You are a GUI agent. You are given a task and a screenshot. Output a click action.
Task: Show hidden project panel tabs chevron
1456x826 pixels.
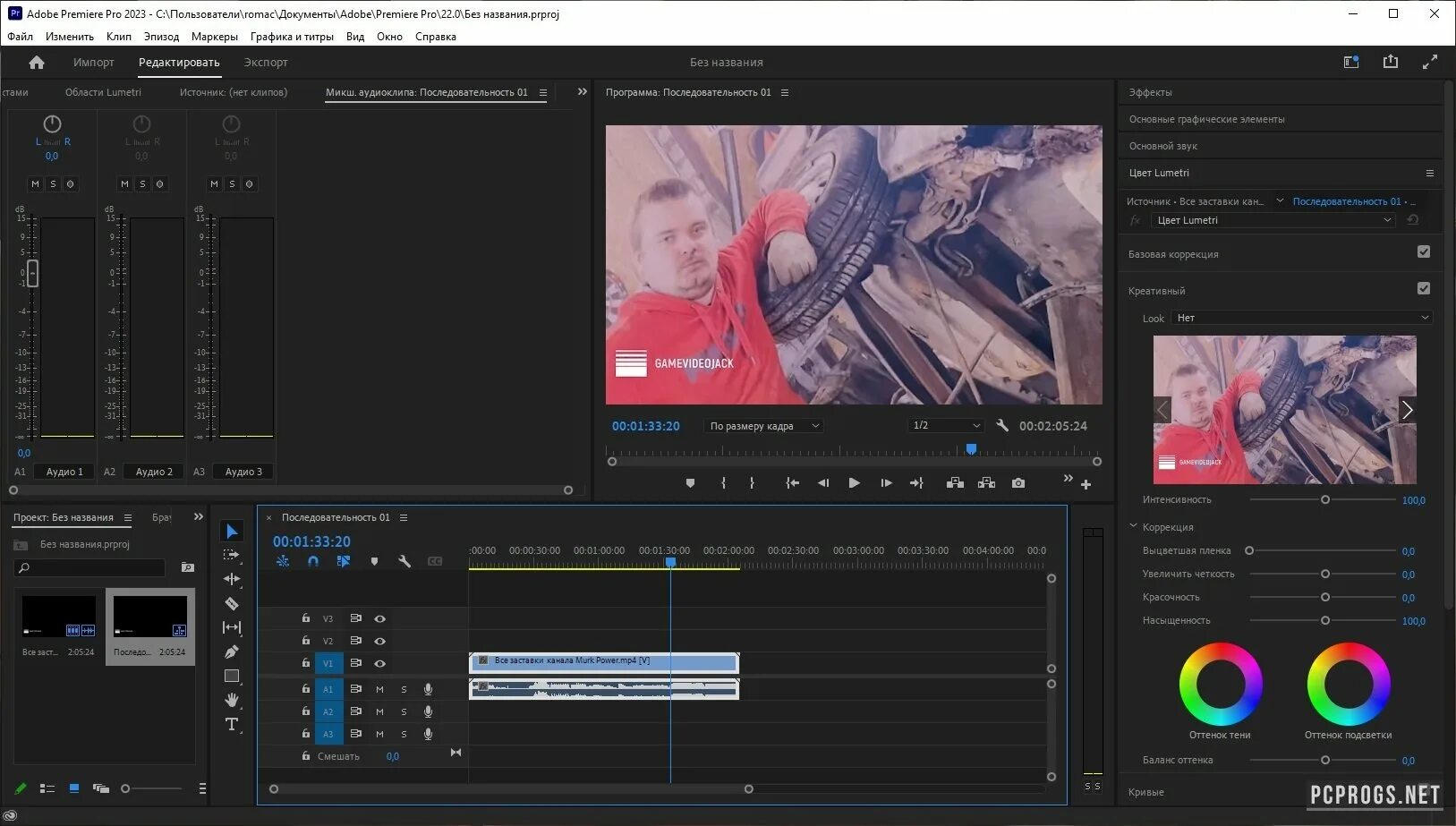tap(199, 517)
